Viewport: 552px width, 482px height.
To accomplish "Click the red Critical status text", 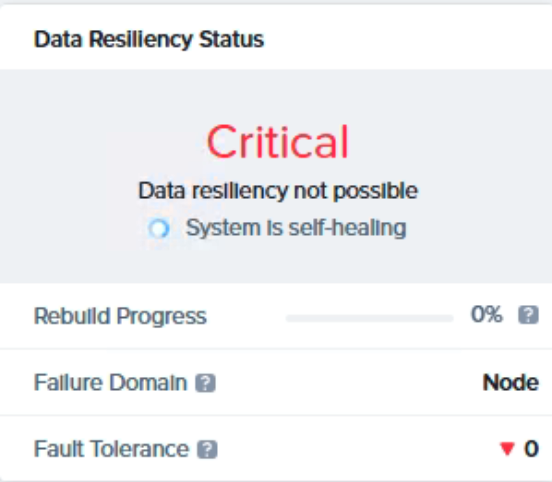I will (x=278, y=142).
